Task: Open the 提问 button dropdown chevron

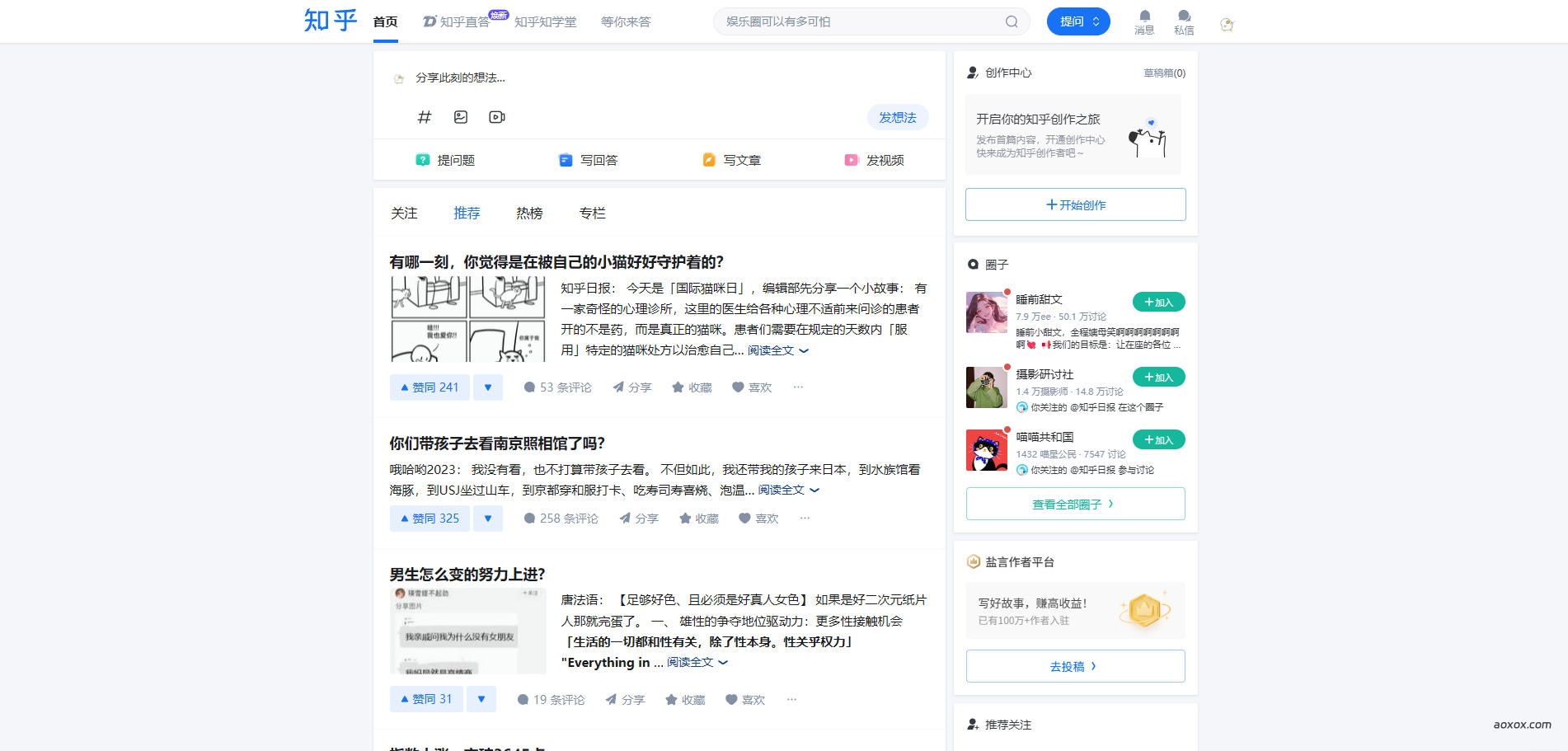Action: coord(1096,21)
